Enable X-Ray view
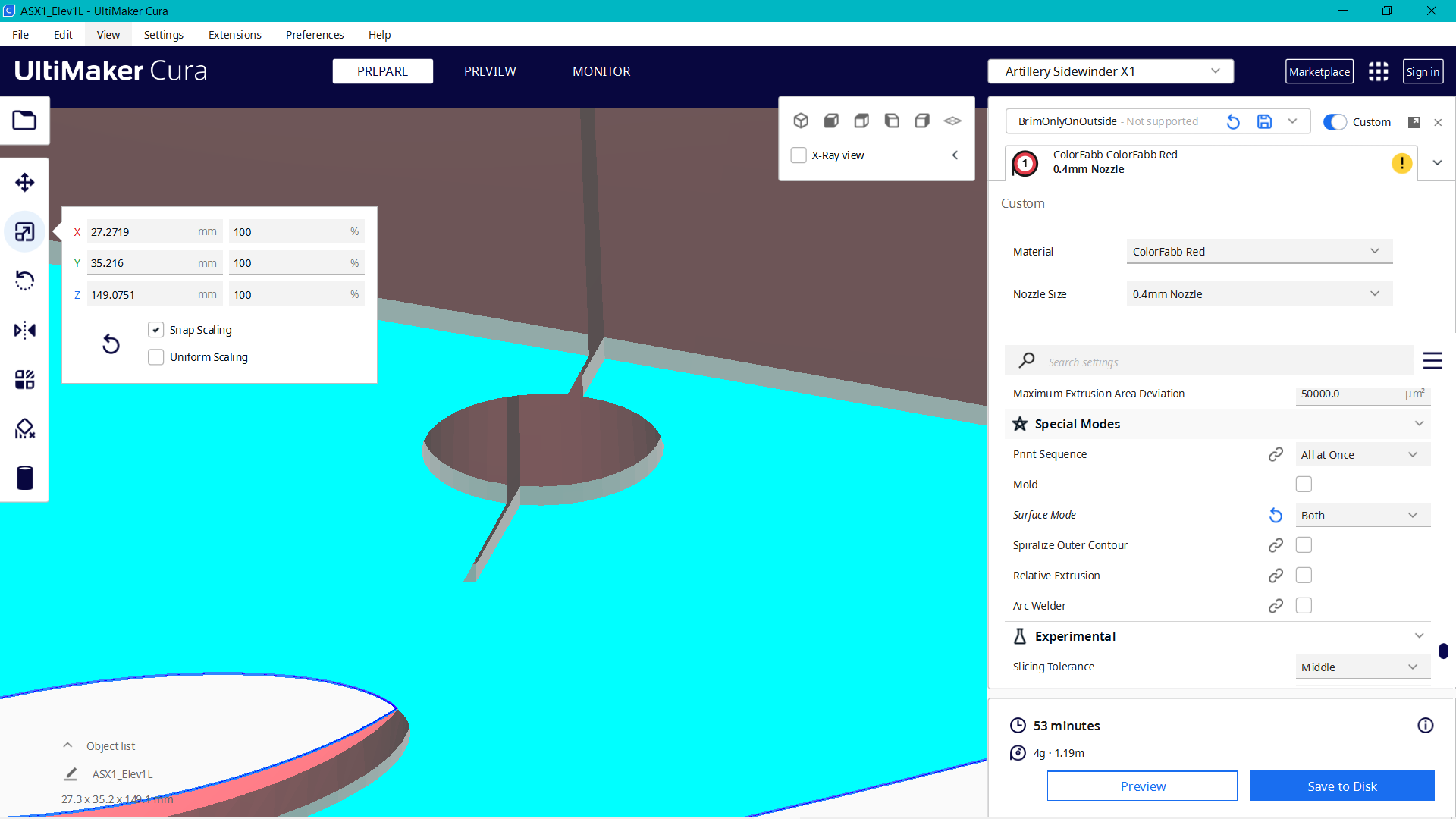The width and height of the screenshot is (1456, 819). (798, 155)
